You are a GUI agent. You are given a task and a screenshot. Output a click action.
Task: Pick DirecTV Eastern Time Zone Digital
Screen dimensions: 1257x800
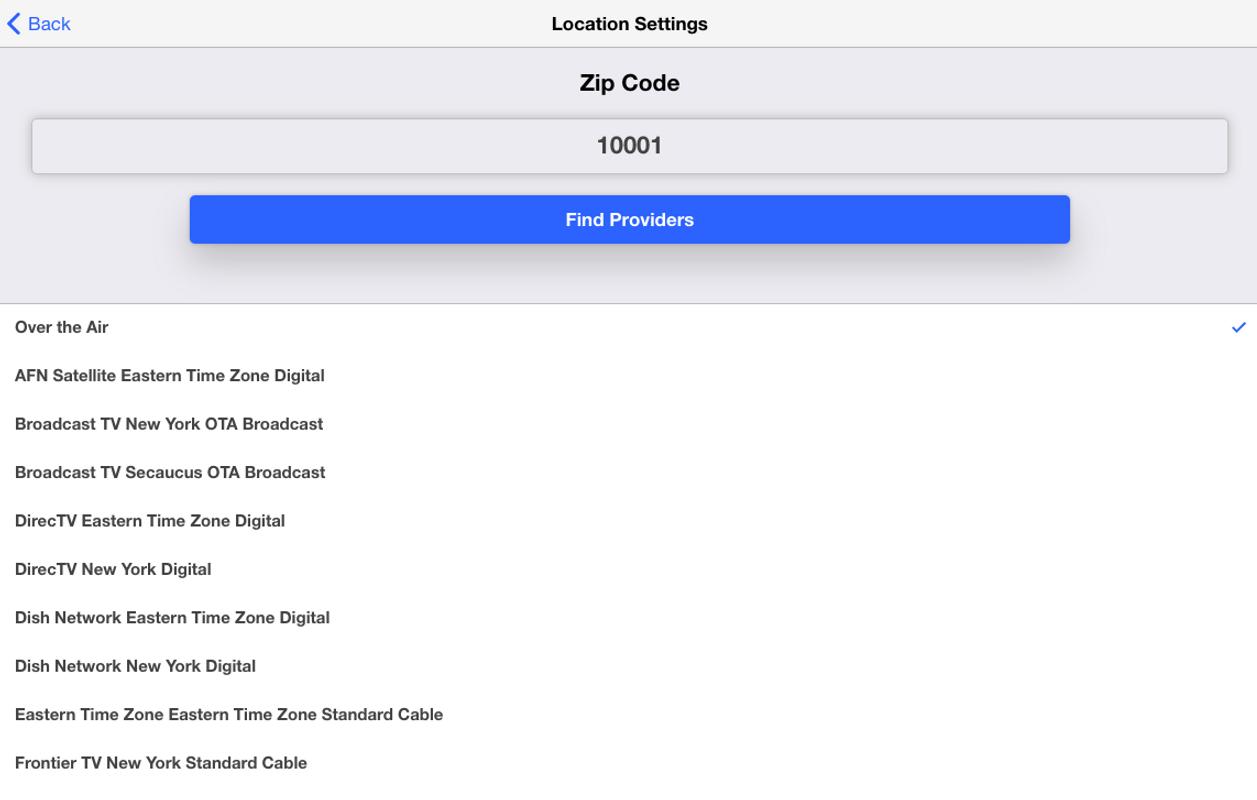[x=628, y=521]
